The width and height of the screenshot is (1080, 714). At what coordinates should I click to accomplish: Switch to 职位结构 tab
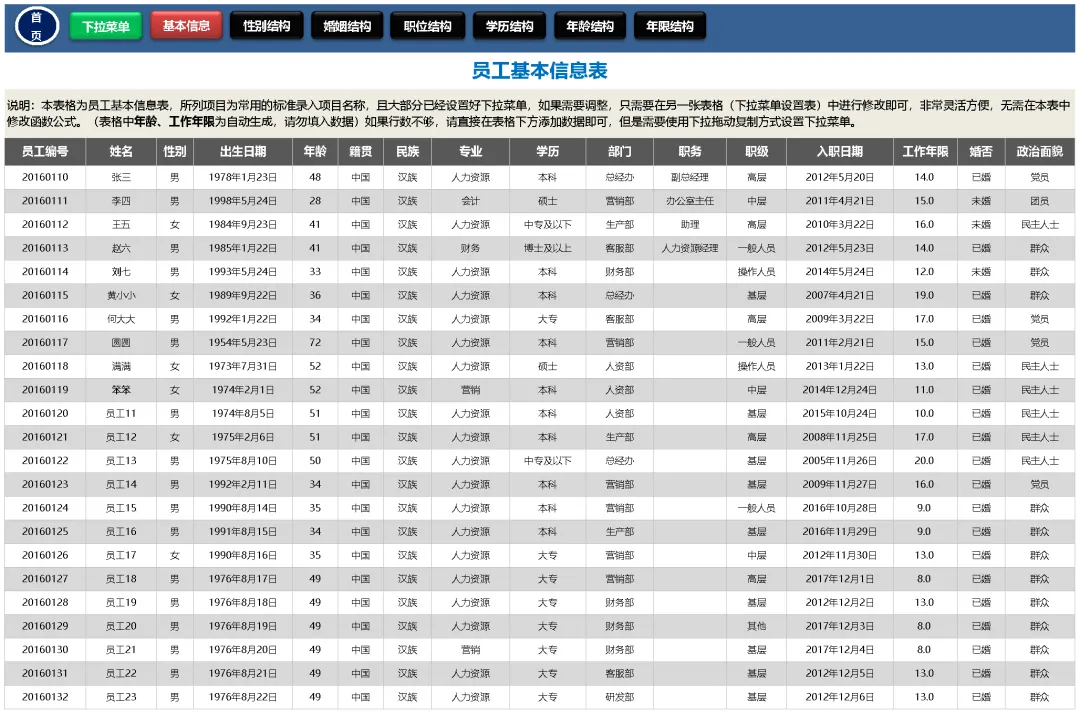427,26
